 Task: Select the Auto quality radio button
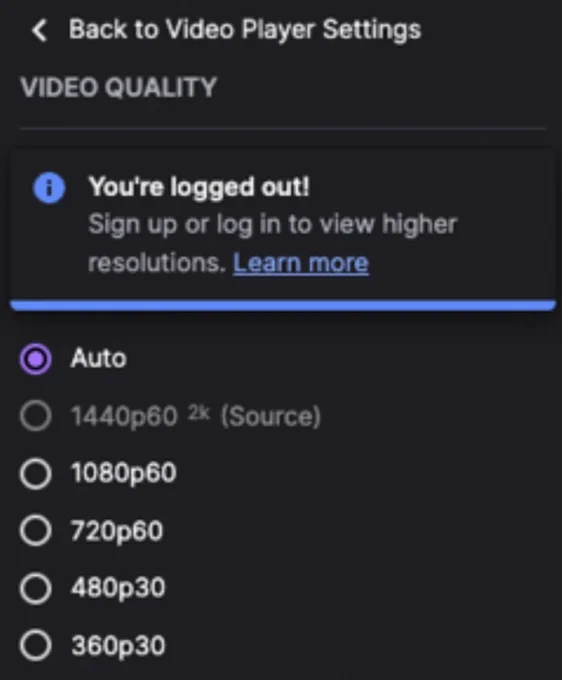pyautogui.click(x=36, y=359)
